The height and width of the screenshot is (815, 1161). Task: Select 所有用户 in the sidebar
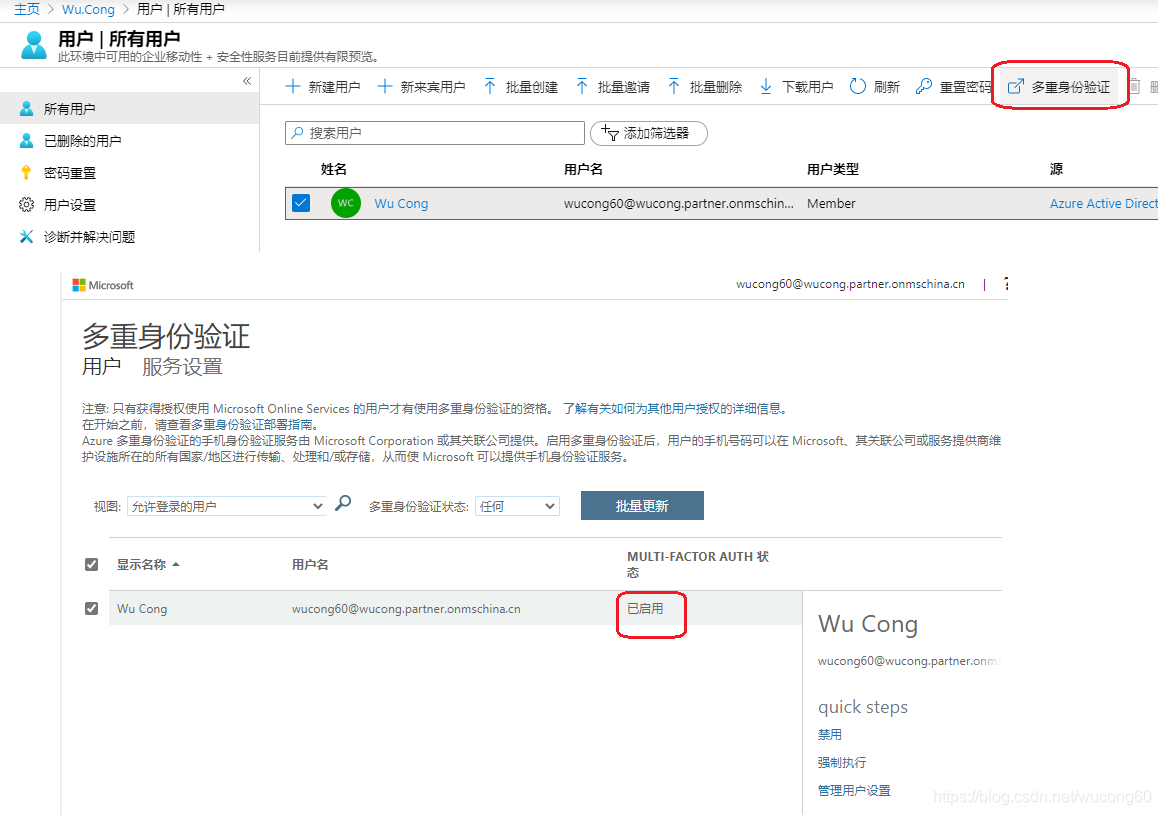click(x=130, y=109)
